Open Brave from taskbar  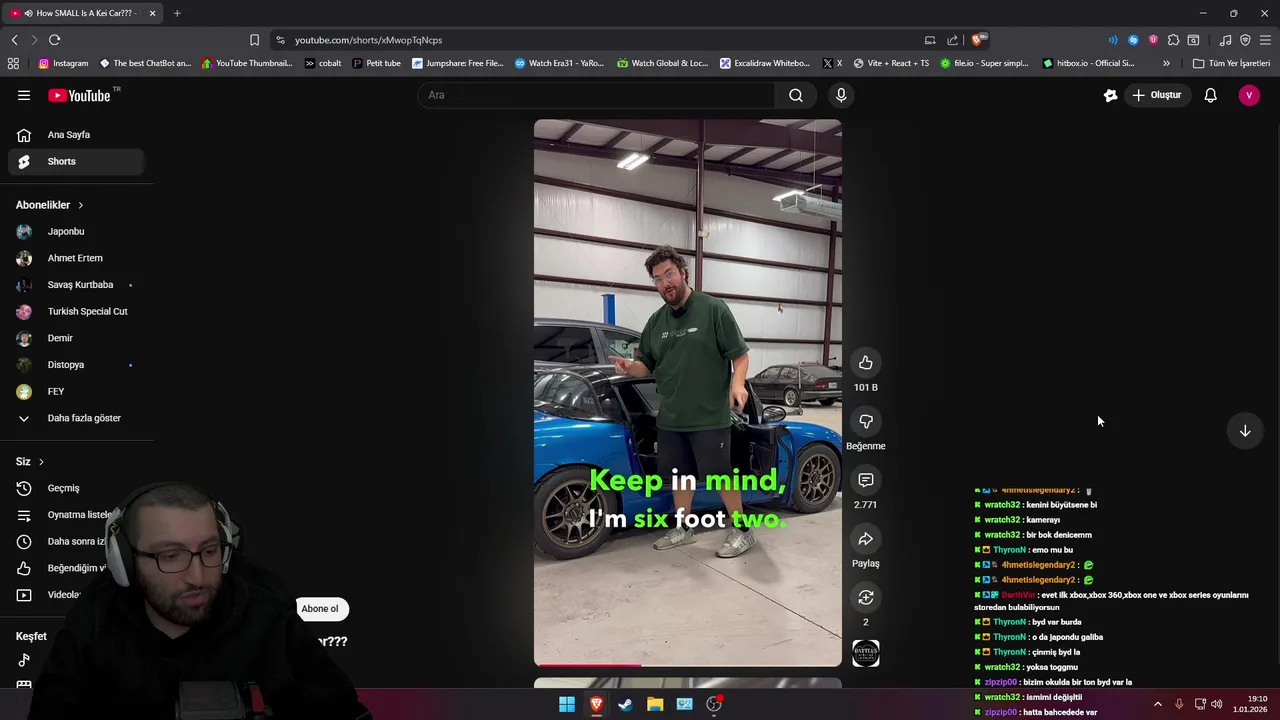(x=596, y=704)
